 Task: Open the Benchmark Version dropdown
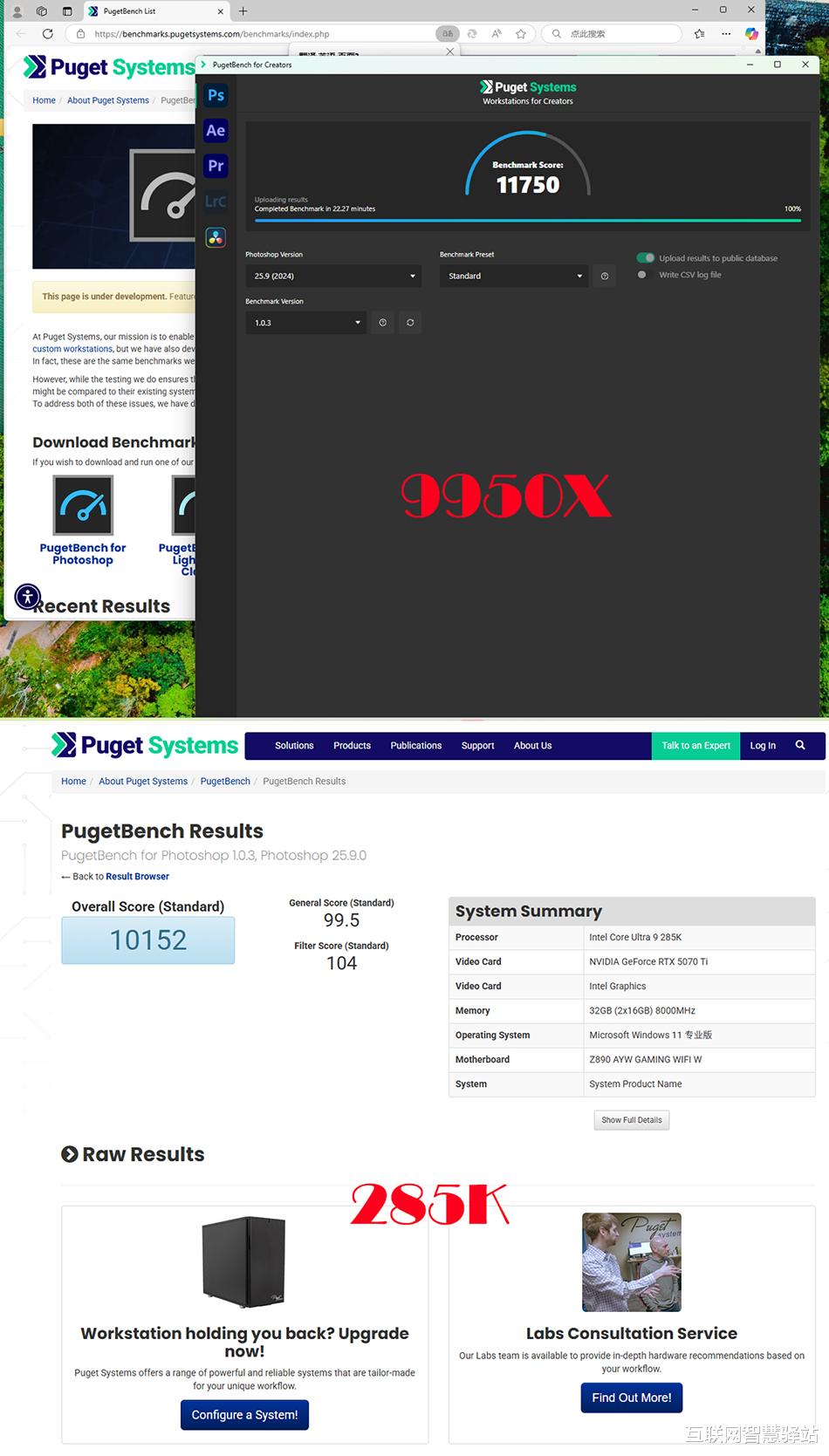(x=305, y=323)
